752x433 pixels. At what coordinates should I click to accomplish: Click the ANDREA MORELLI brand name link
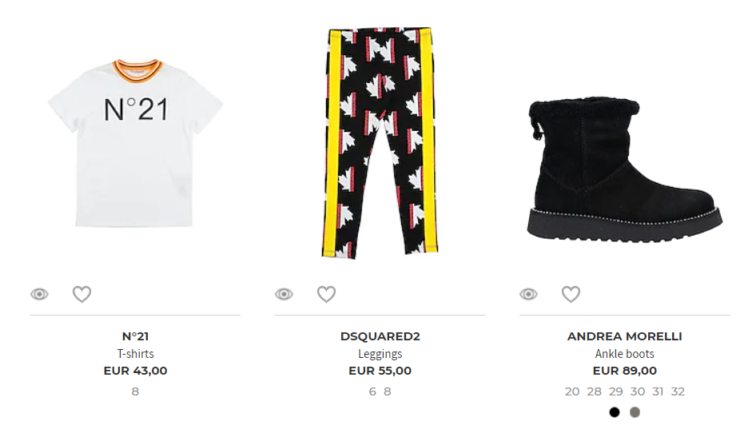click(624, 337)
